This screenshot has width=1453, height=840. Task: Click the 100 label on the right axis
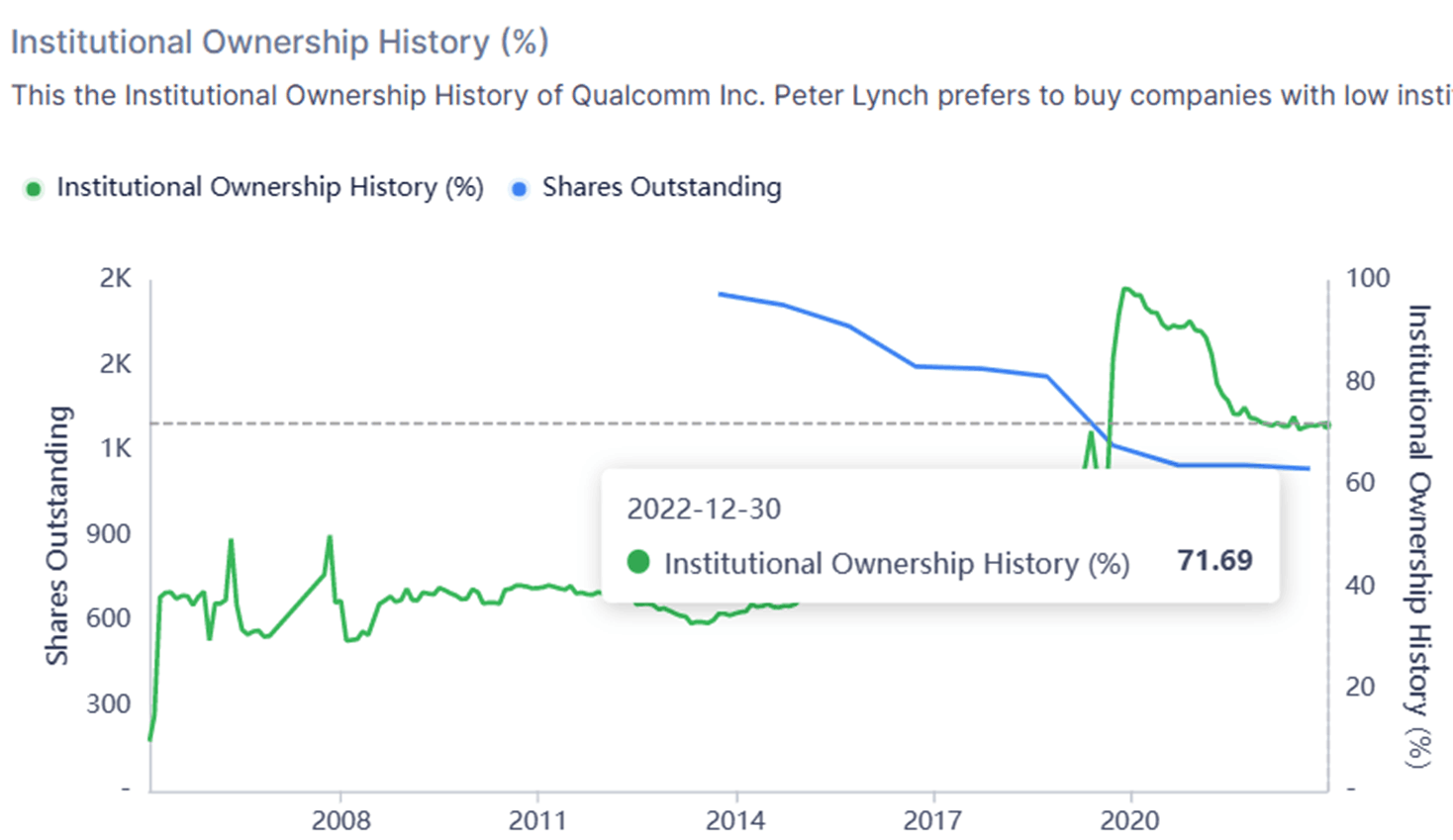pos(1367,278)
